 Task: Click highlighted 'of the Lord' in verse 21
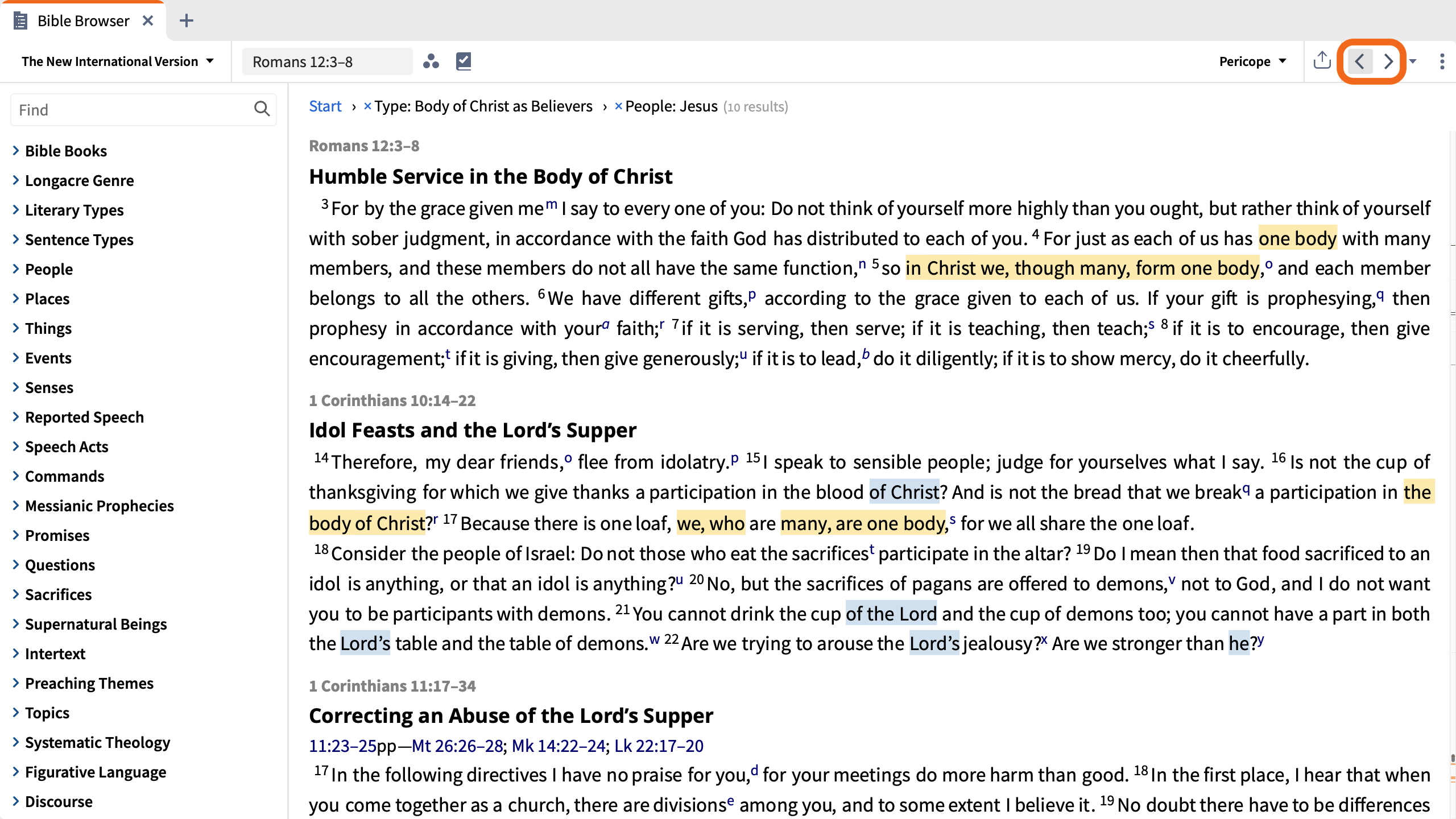point(891,614)
